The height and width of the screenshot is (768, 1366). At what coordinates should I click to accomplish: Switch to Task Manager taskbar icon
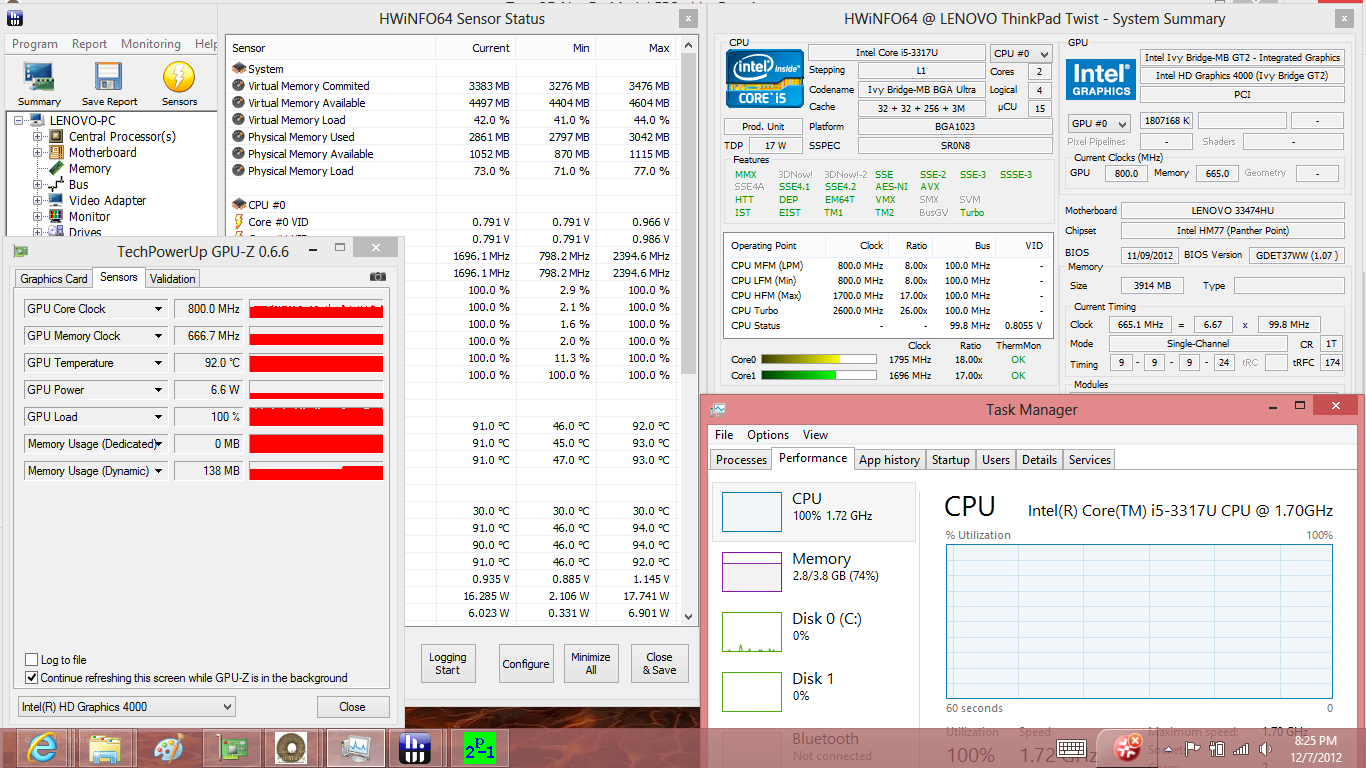click(354, 748)
